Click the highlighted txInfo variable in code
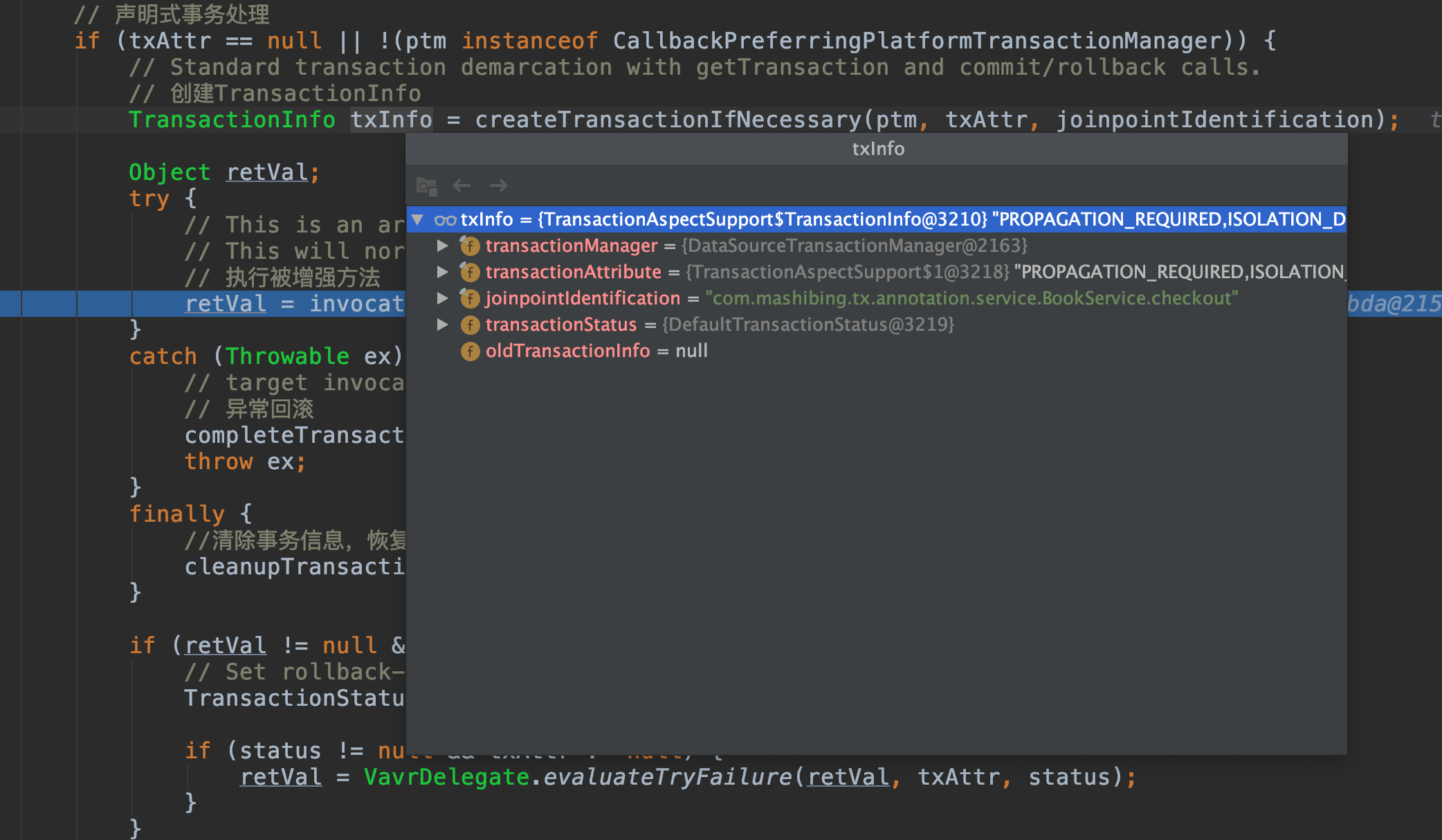This screenshot has height=840, width=1442. (x=391, y=120)
